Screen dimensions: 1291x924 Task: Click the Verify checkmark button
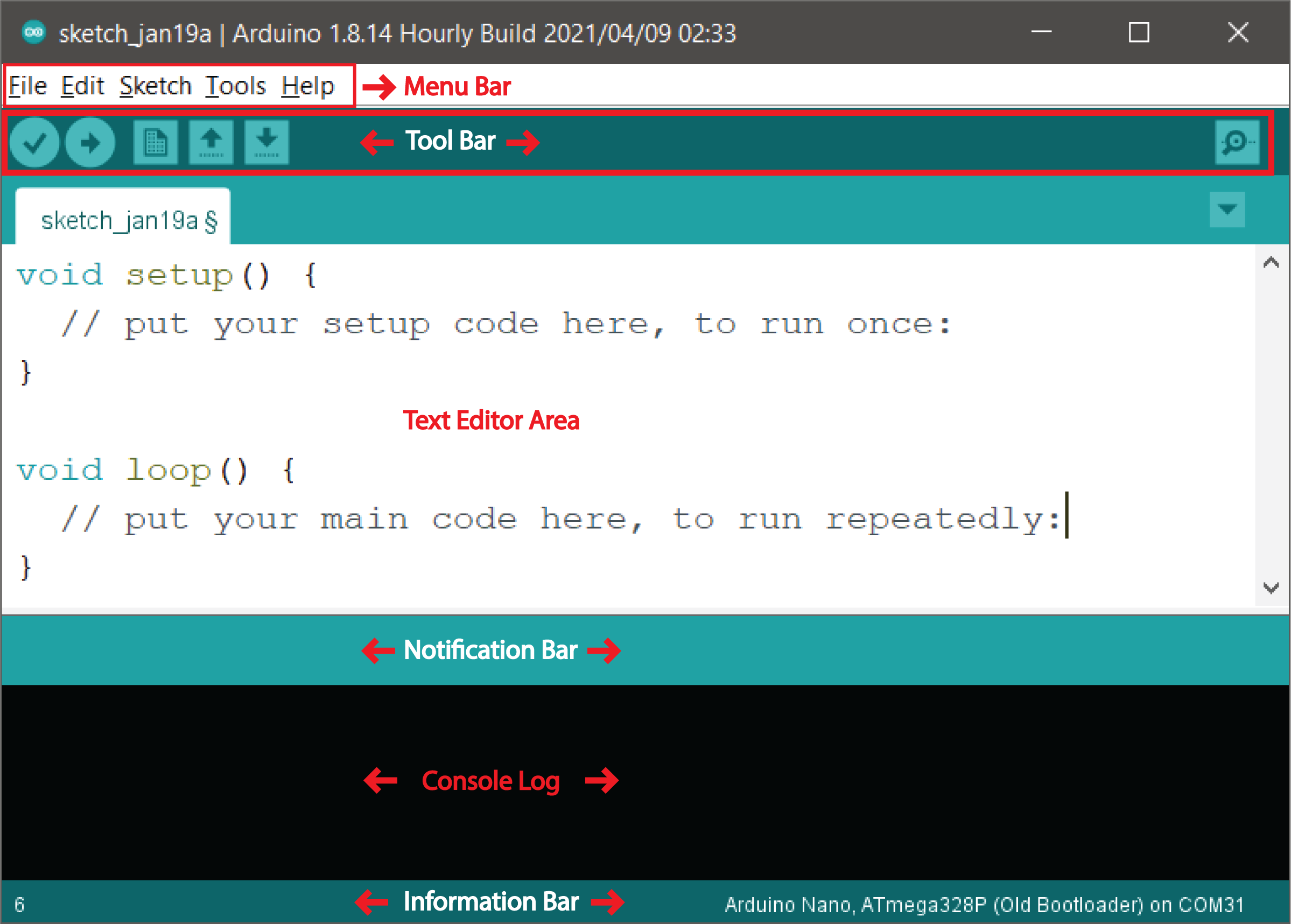[x=34, y=143]
